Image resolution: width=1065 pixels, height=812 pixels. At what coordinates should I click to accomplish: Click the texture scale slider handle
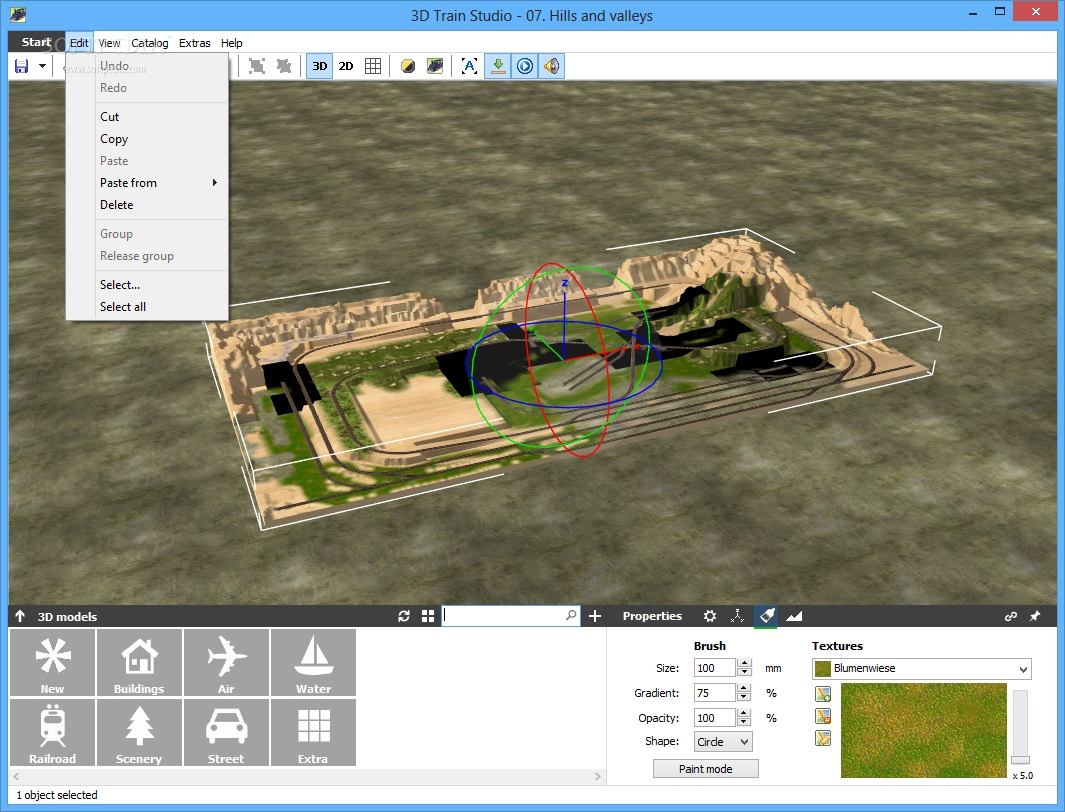(x=1020, y=760)
